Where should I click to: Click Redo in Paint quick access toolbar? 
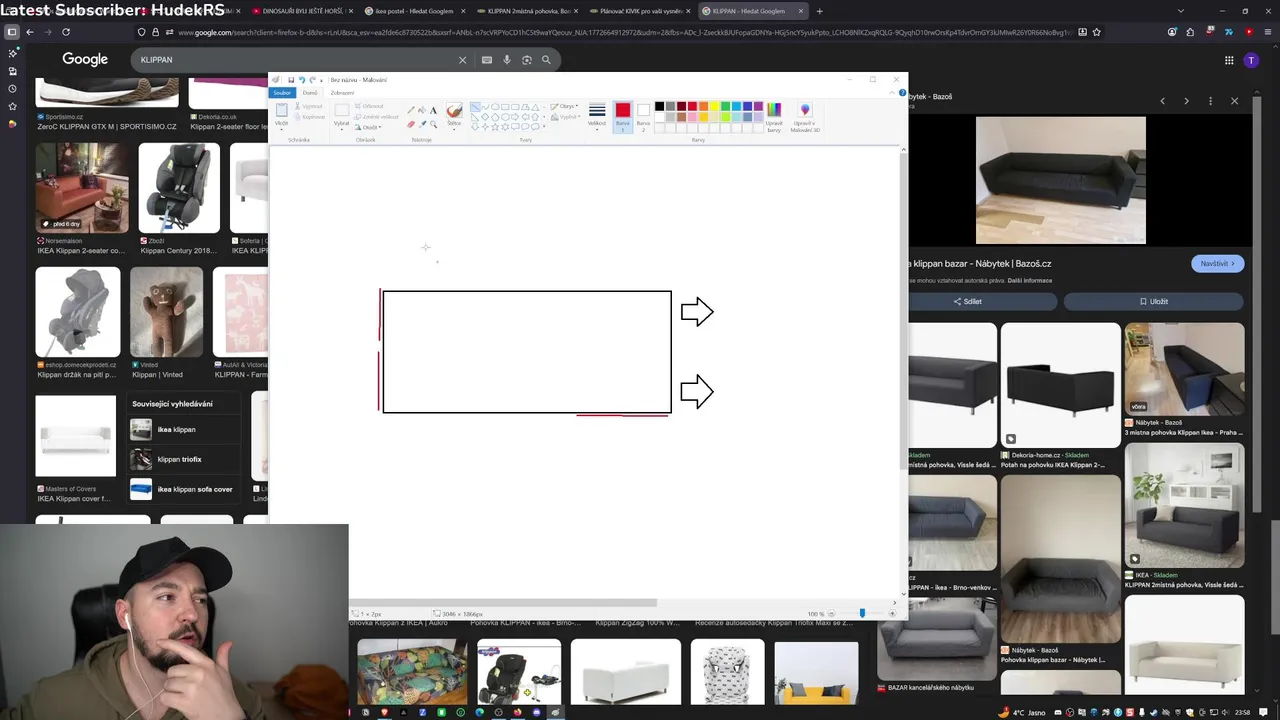(x=312, y=80)
